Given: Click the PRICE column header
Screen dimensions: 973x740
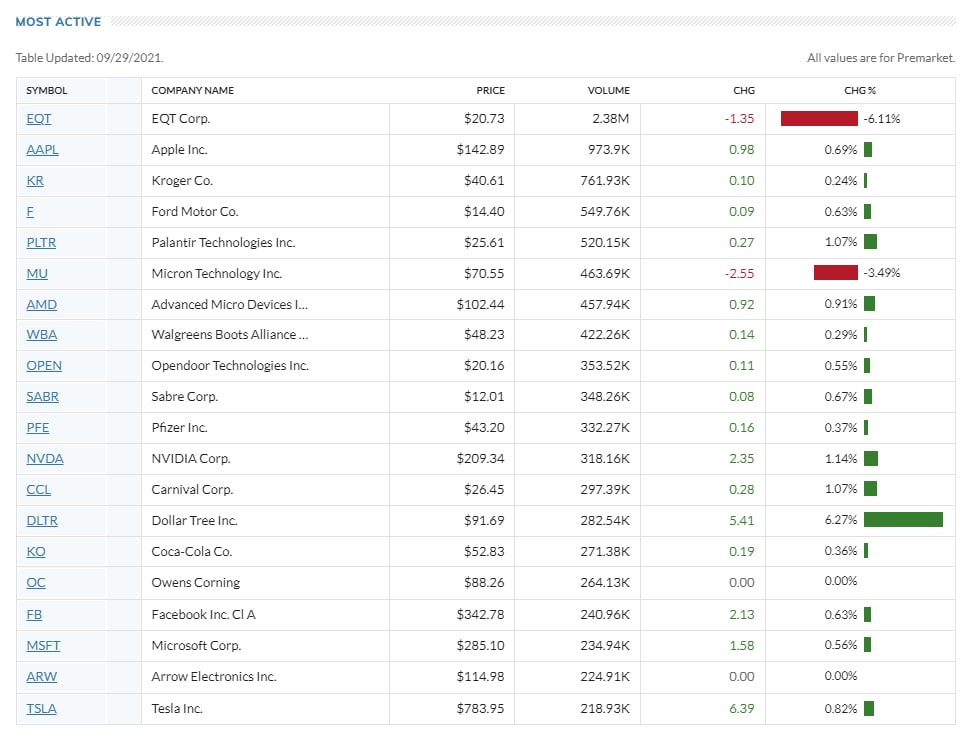Looking at the screenshot, I should pos(490,91).
